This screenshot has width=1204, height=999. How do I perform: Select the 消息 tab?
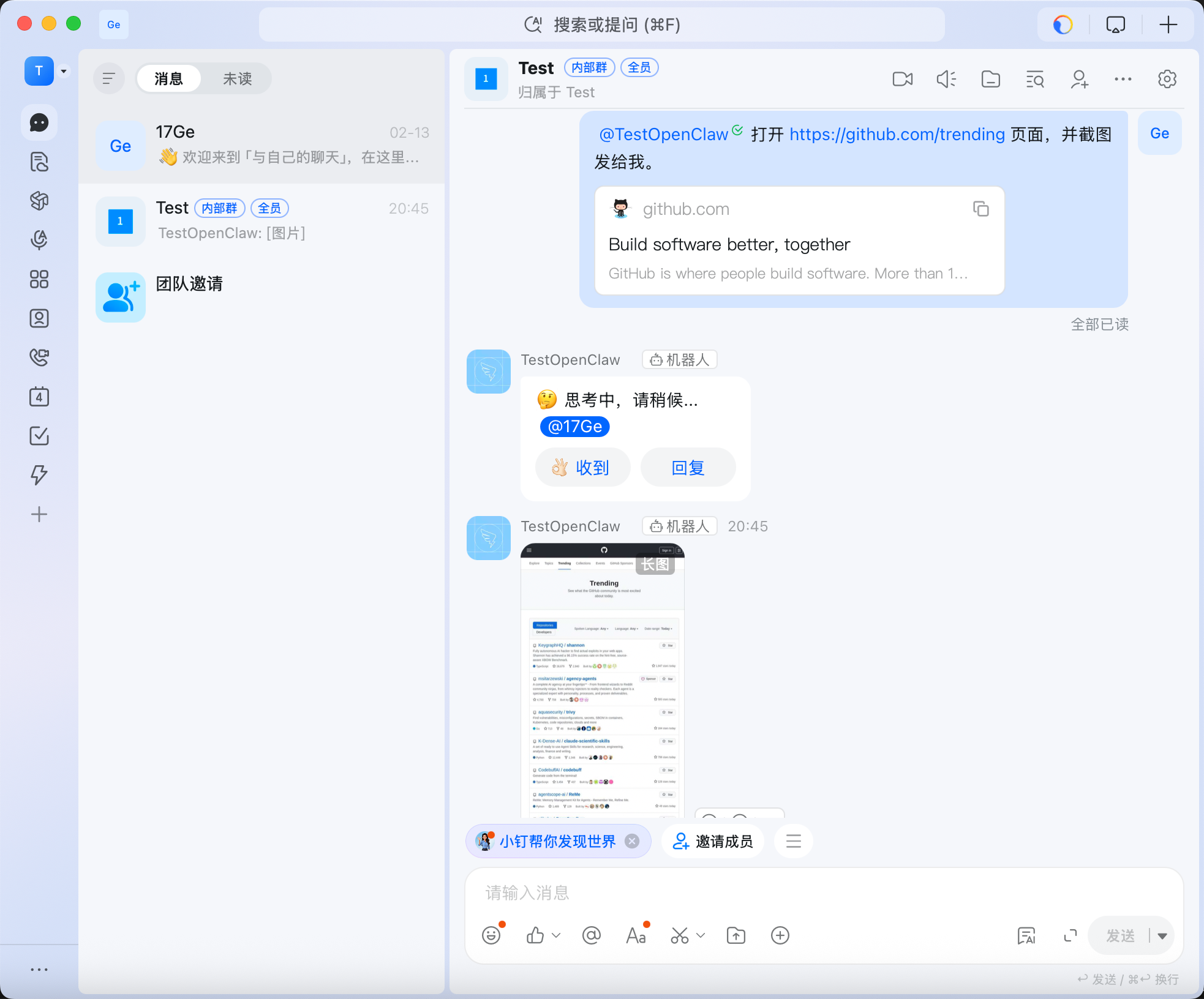pyautogui.click(x=168, y=79)
